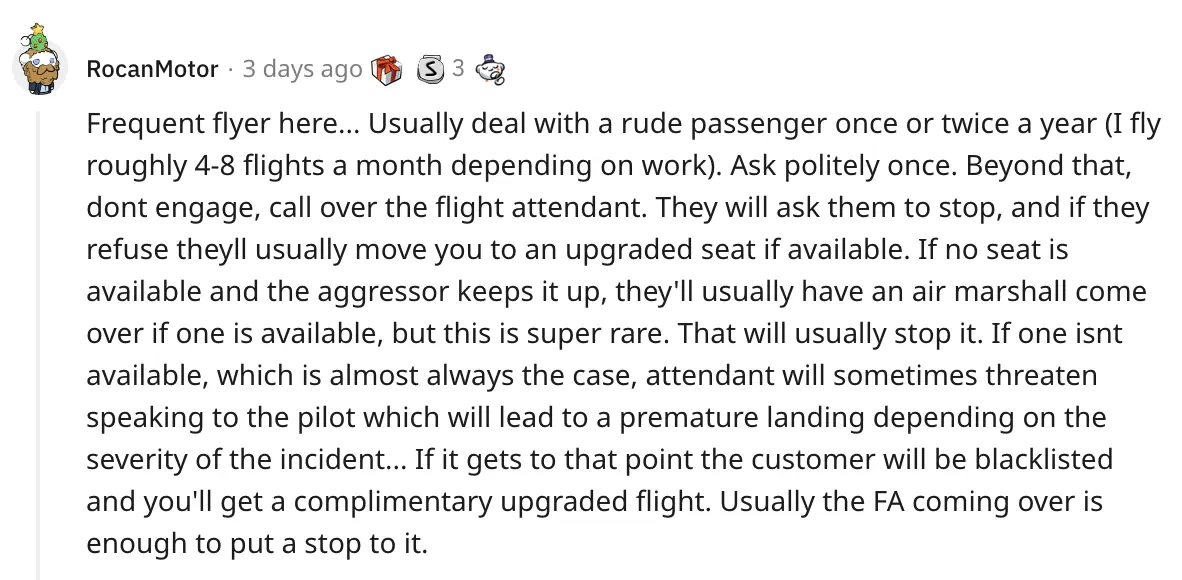
Task: Click the Silver award coin icon
Action: (x=430, y=69)
